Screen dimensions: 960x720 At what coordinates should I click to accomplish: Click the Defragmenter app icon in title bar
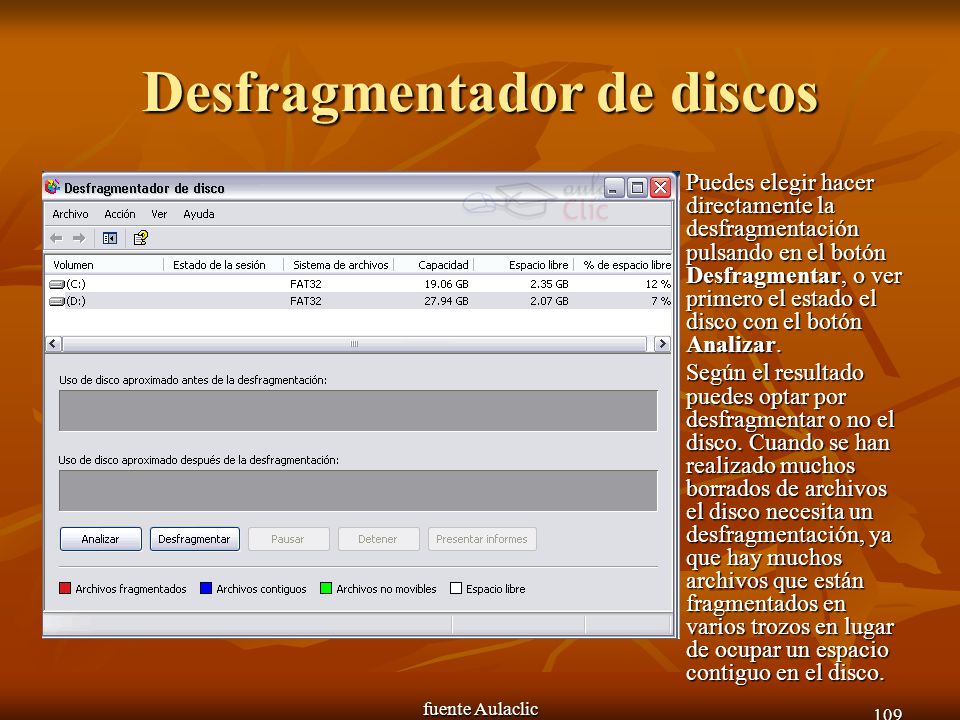coord(53,186)
